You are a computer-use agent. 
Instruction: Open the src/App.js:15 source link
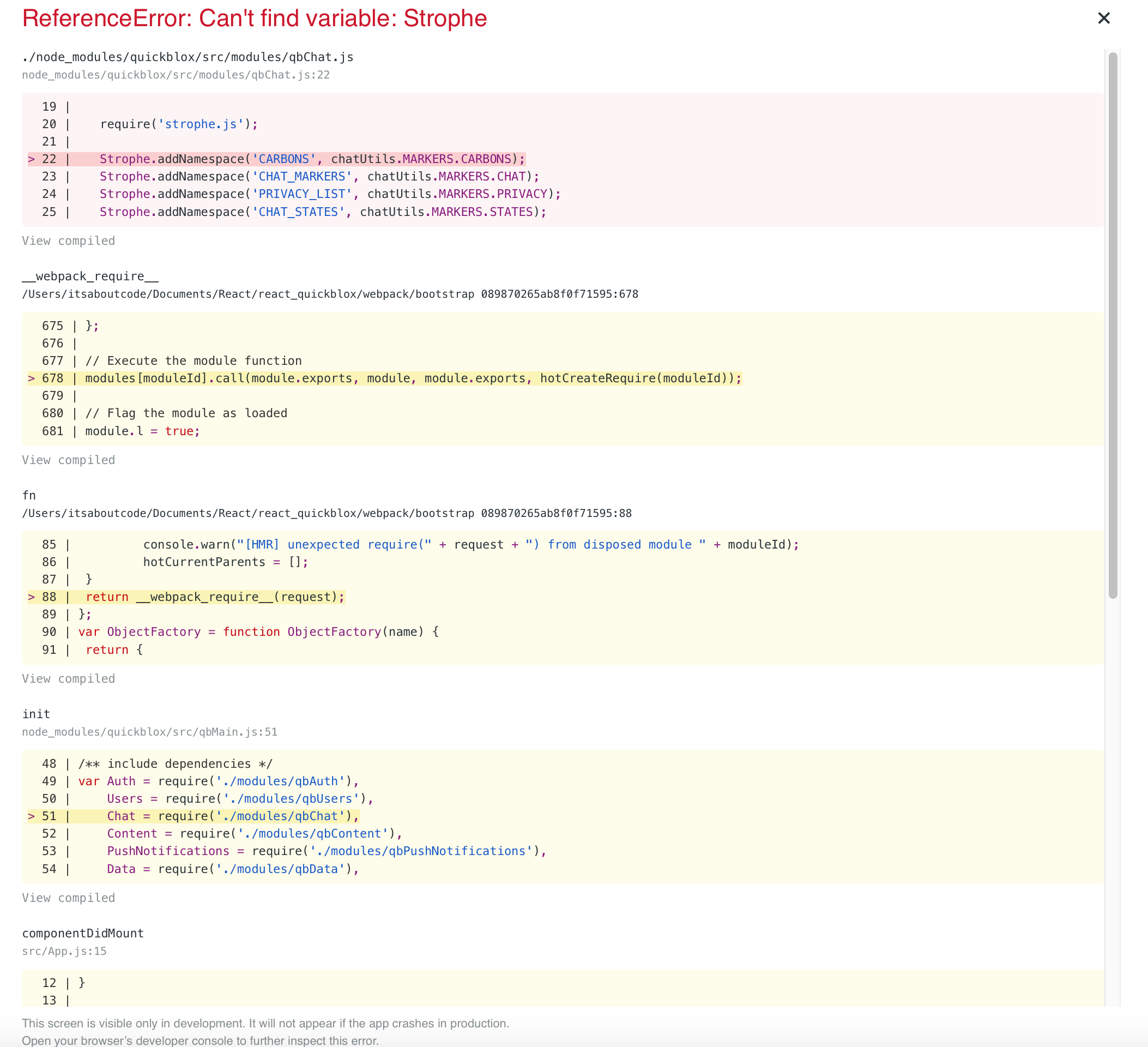tap(64, 952)
